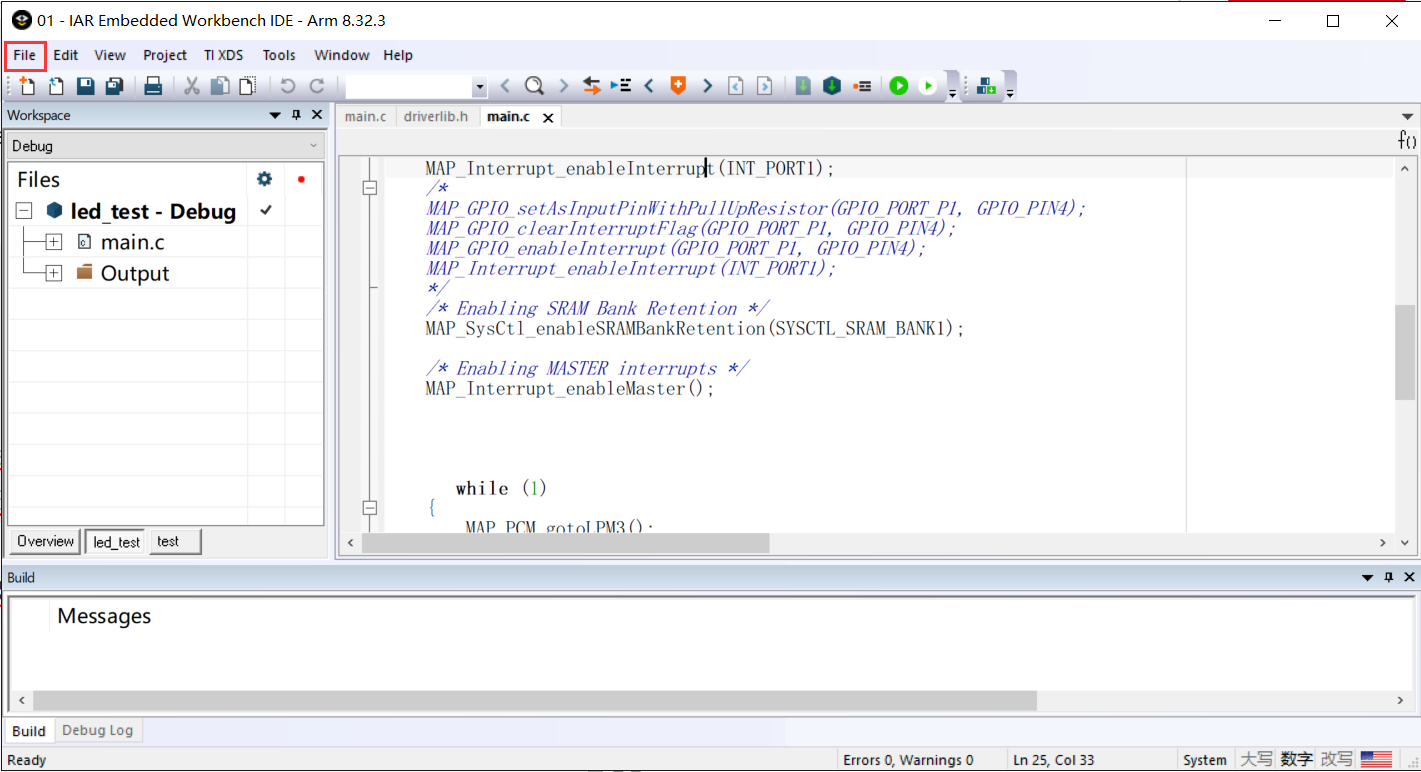Save all open files
The width and height of the screenshot is (1421, 772).
(x=113, y=86)
